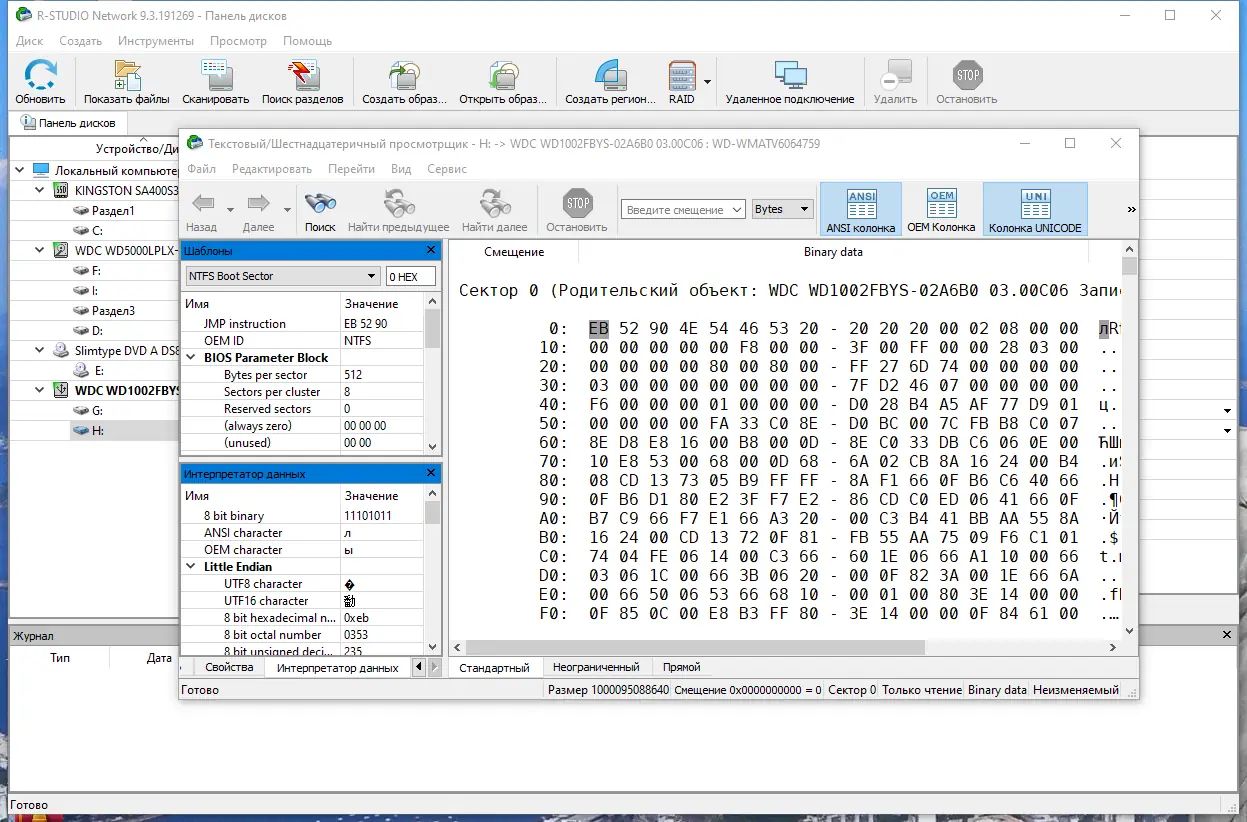Open the Просмотр menu
This screenshot has width=1247, height=822.
(x=238, y=41)
